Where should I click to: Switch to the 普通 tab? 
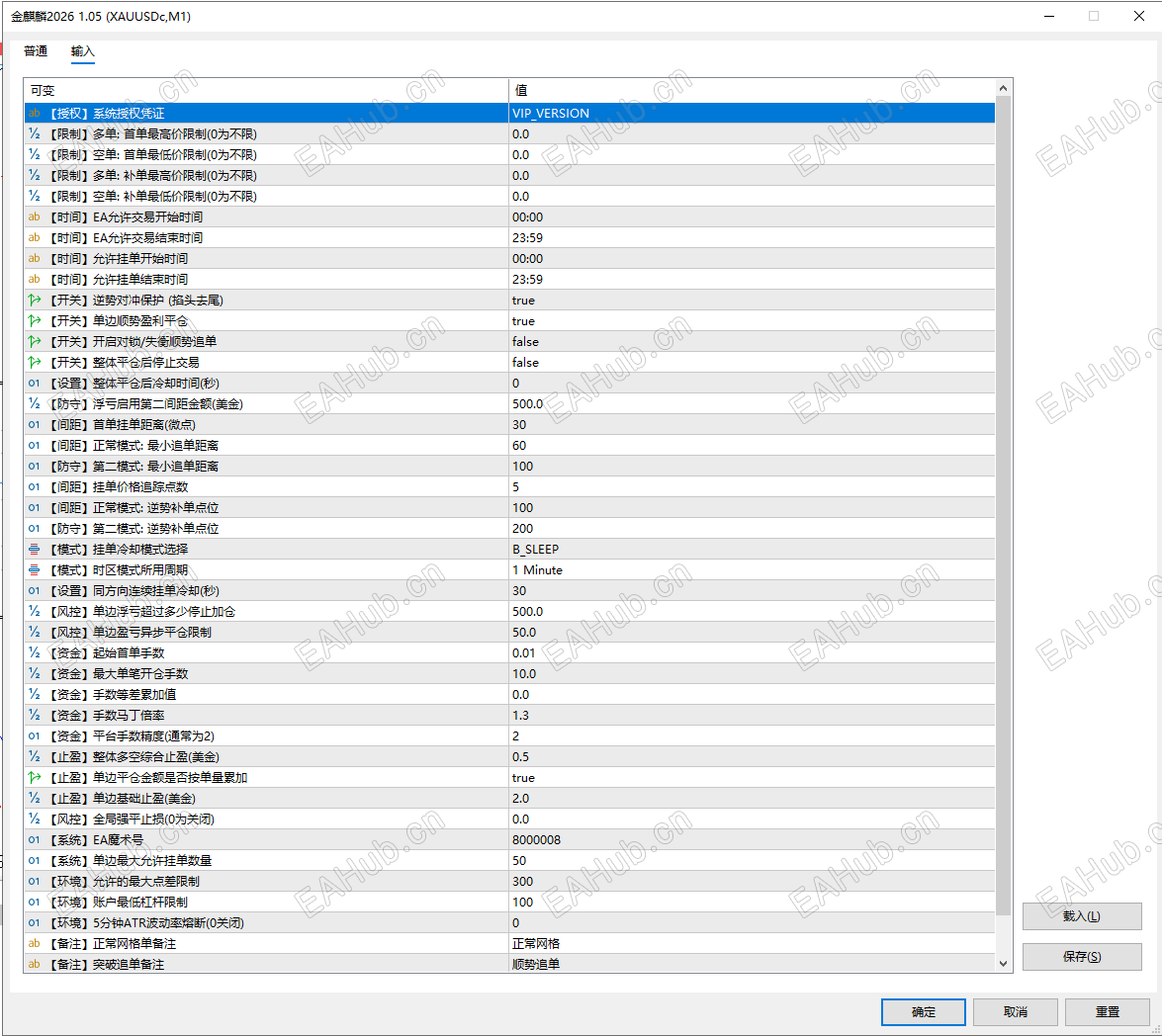pyautogui.click(x=36, y=51)
